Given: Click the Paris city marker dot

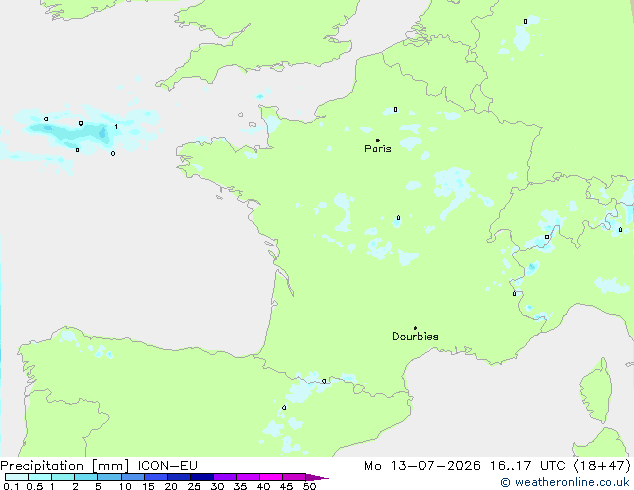Looking at the screenshot, I should [378, 140].
